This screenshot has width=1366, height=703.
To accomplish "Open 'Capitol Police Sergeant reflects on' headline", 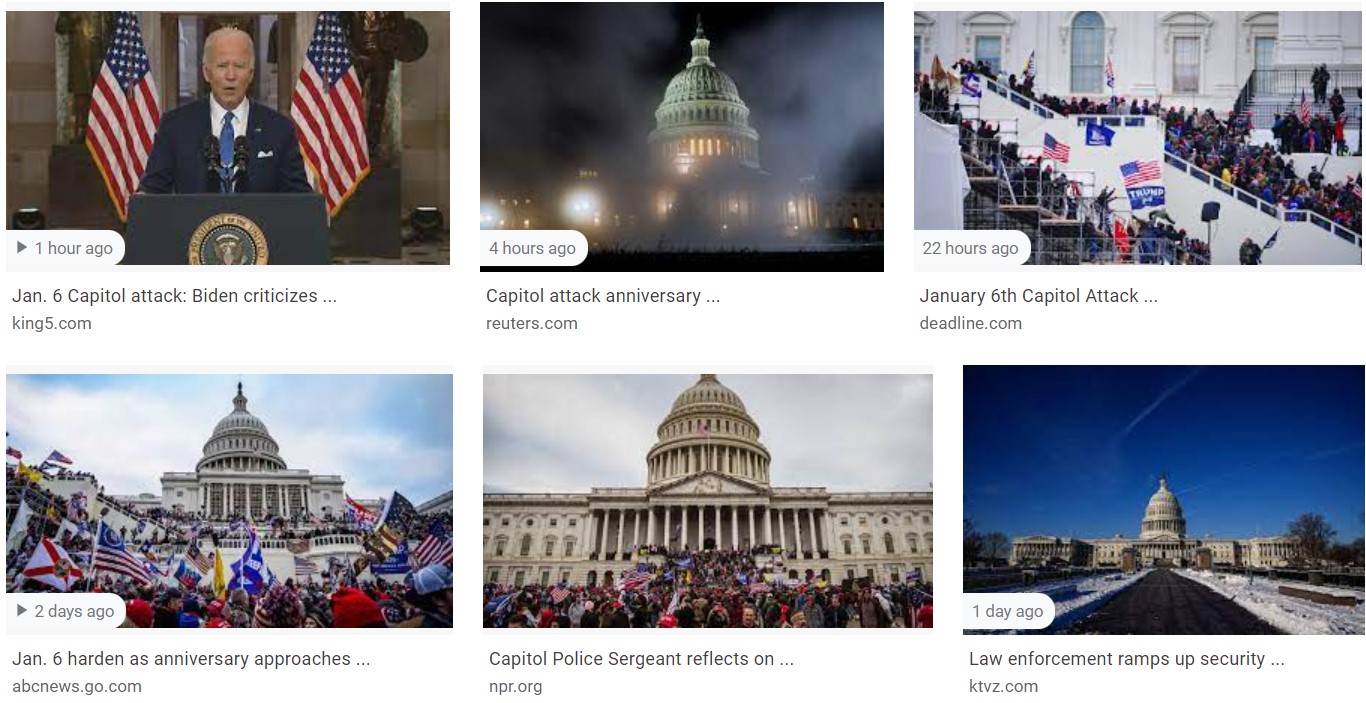I will [x=641, y=659].
